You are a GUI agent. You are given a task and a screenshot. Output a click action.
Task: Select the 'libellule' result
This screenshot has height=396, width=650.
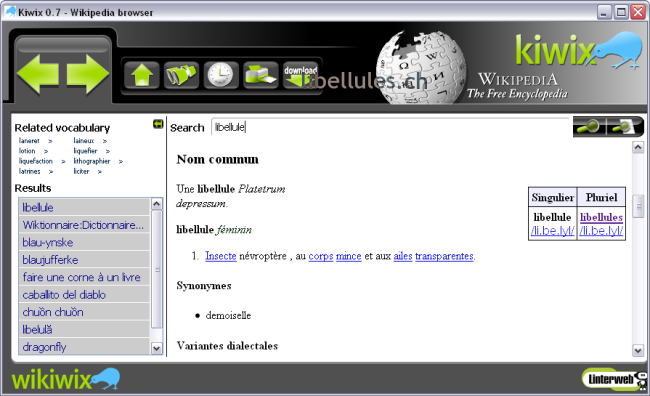(x=84, y=207)
